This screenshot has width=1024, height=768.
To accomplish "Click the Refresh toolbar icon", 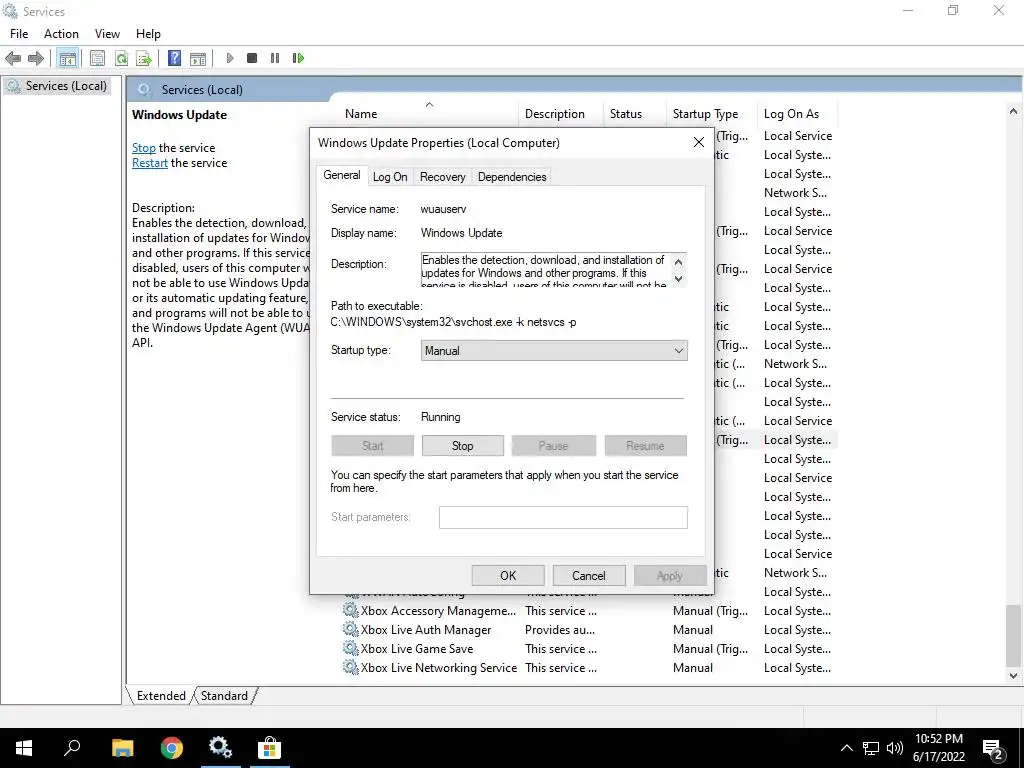I will [x=121, y=58].
